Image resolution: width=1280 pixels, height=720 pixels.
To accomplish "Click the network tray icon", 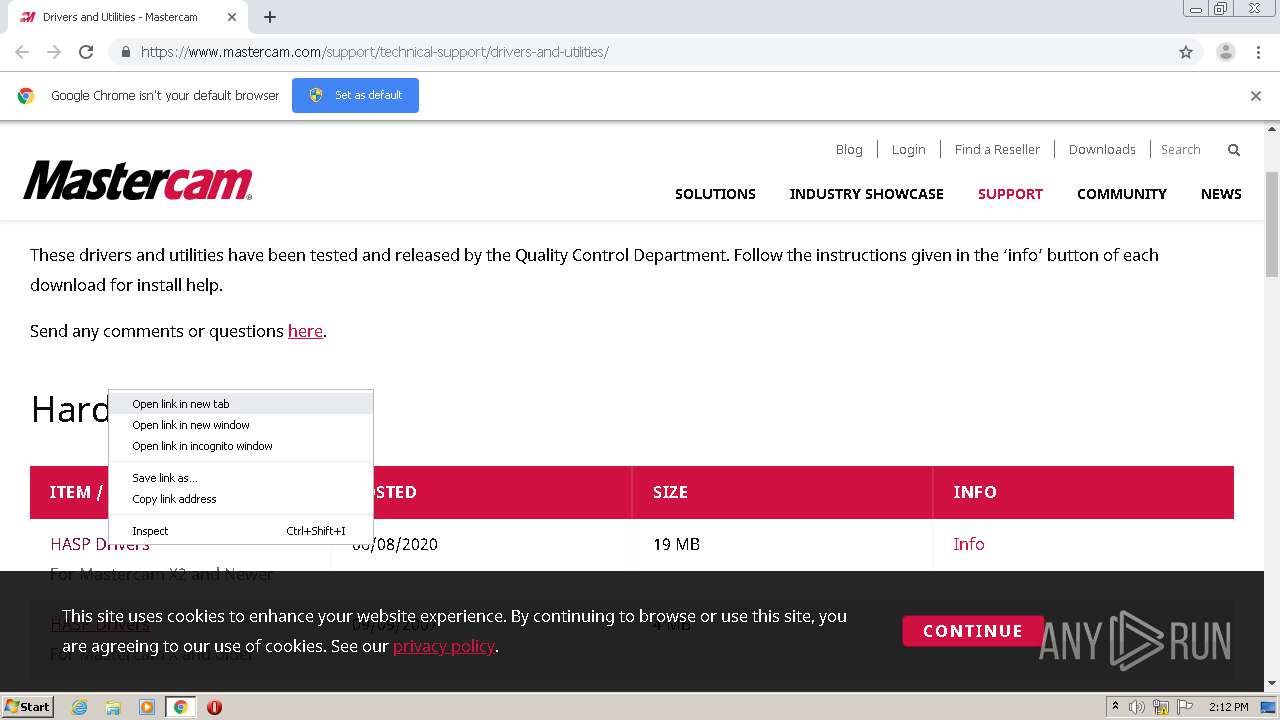I will 1161,707.
